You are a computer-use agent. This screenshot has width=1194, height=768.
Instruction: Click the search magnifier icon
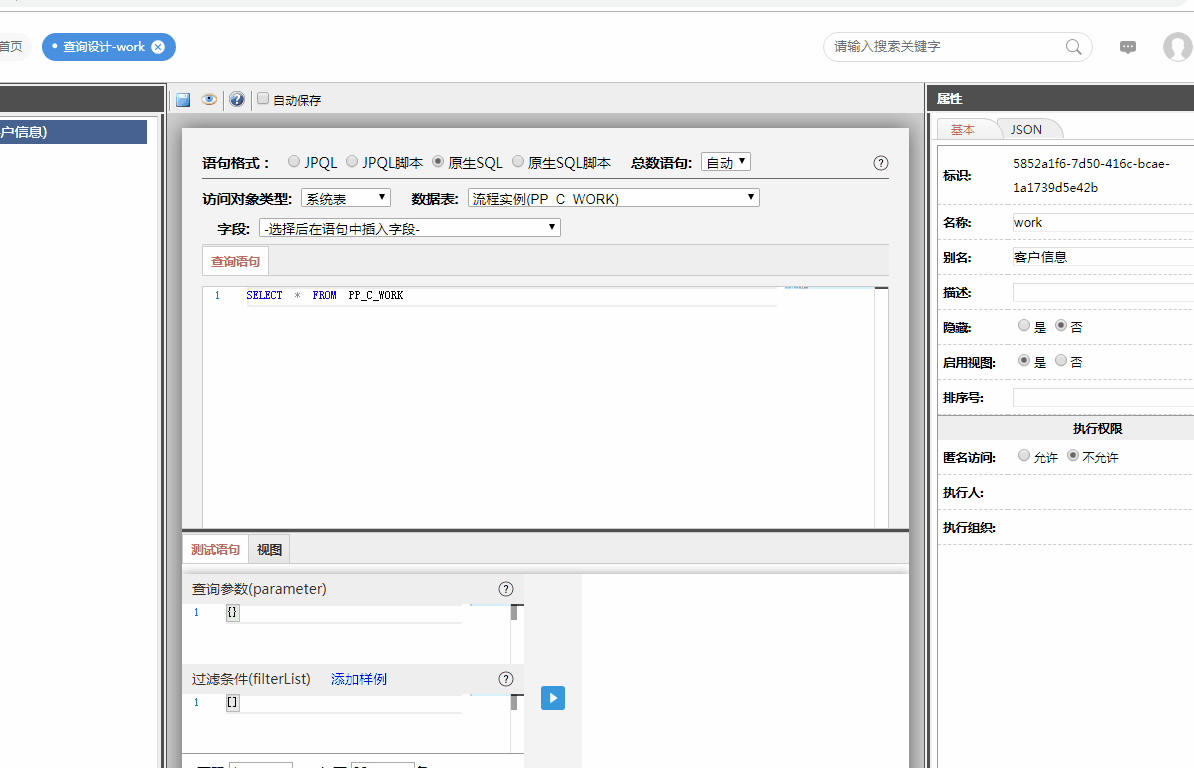[1073, 47]
